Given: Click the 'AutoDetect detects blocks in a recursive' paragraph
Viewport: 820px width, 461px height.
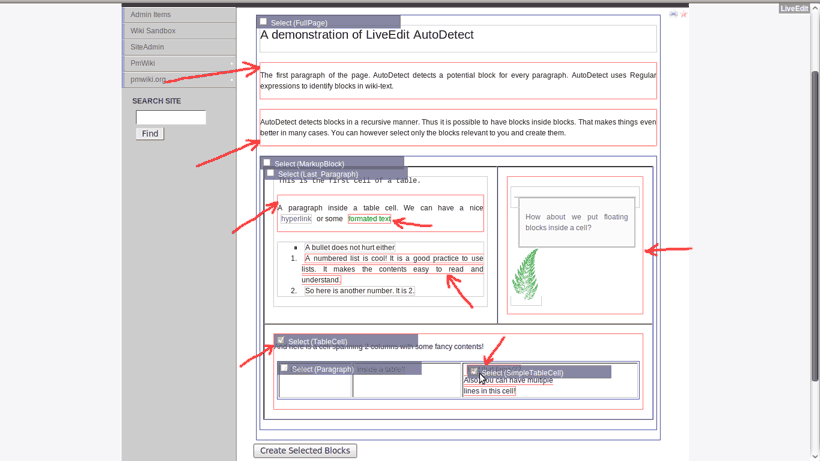Looking at the screenshot, I should click(x=458, y=128).
